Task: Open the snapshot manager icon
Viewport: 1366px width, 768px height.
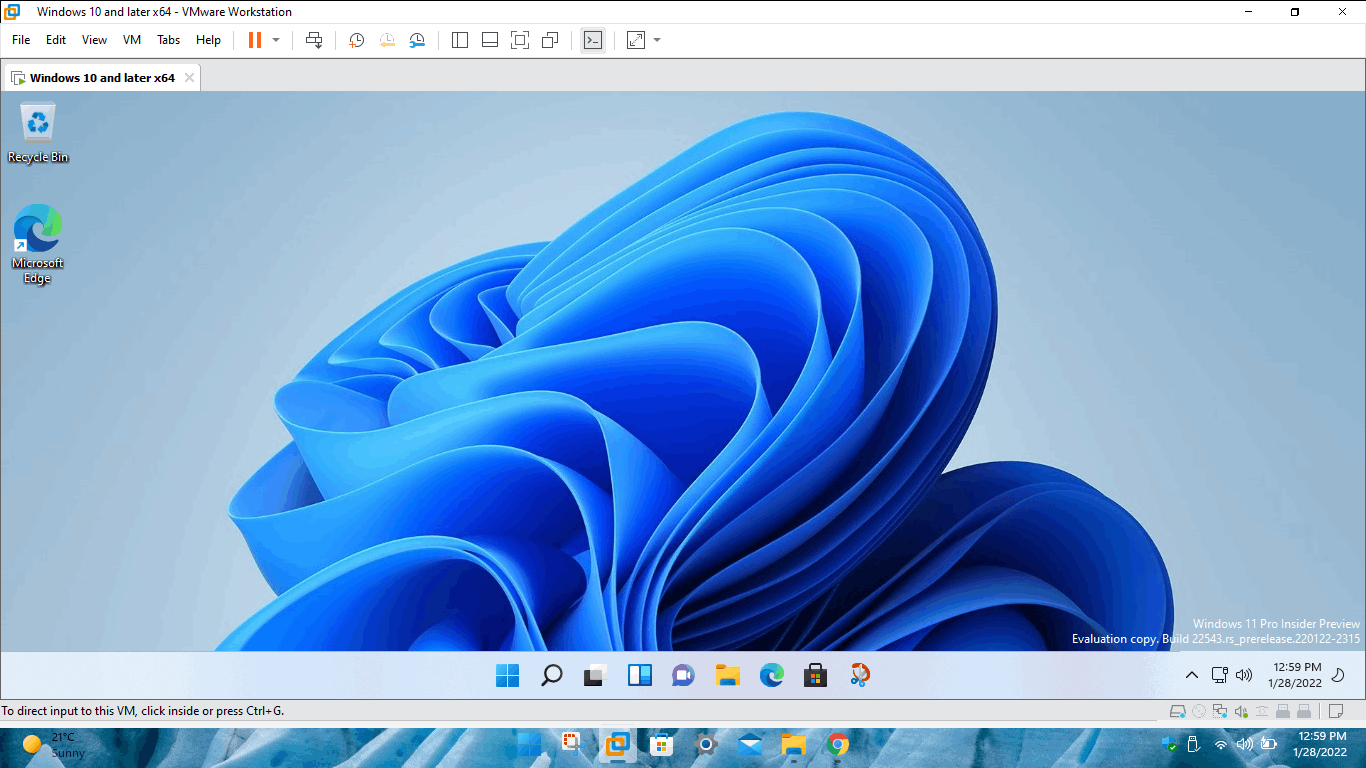Action: 417,40
